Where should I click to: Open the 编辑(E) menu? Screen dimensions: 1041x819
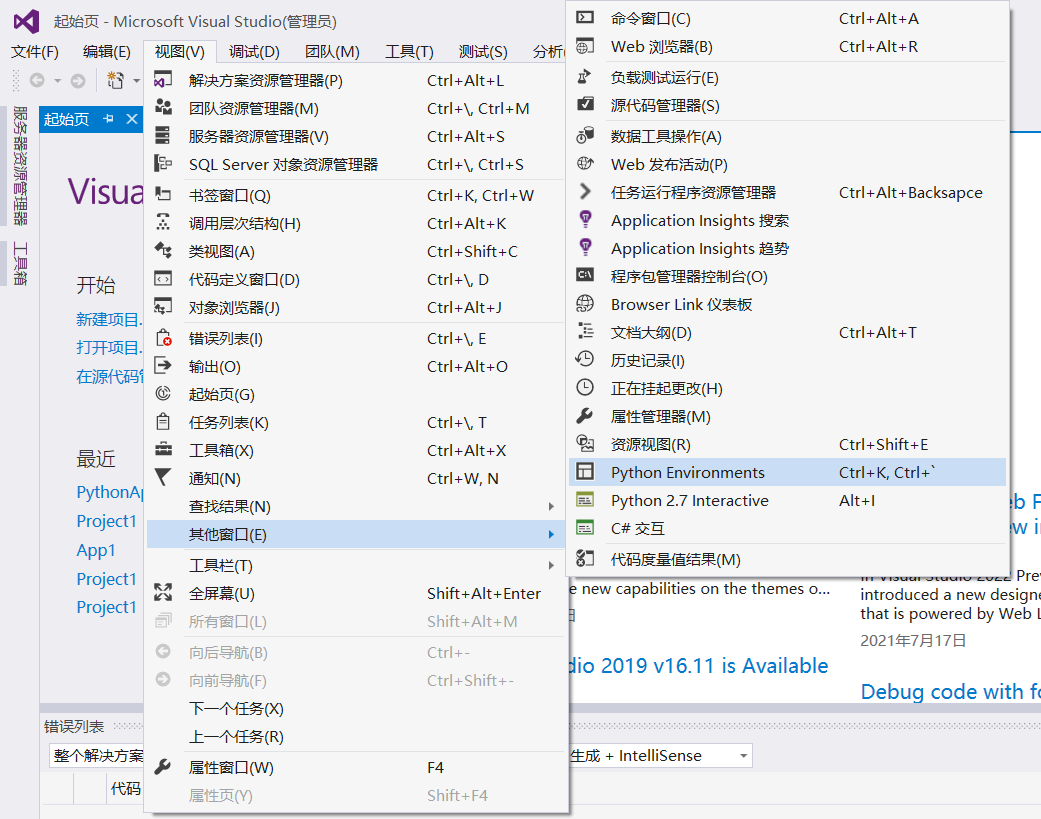[x=106, y=52]
